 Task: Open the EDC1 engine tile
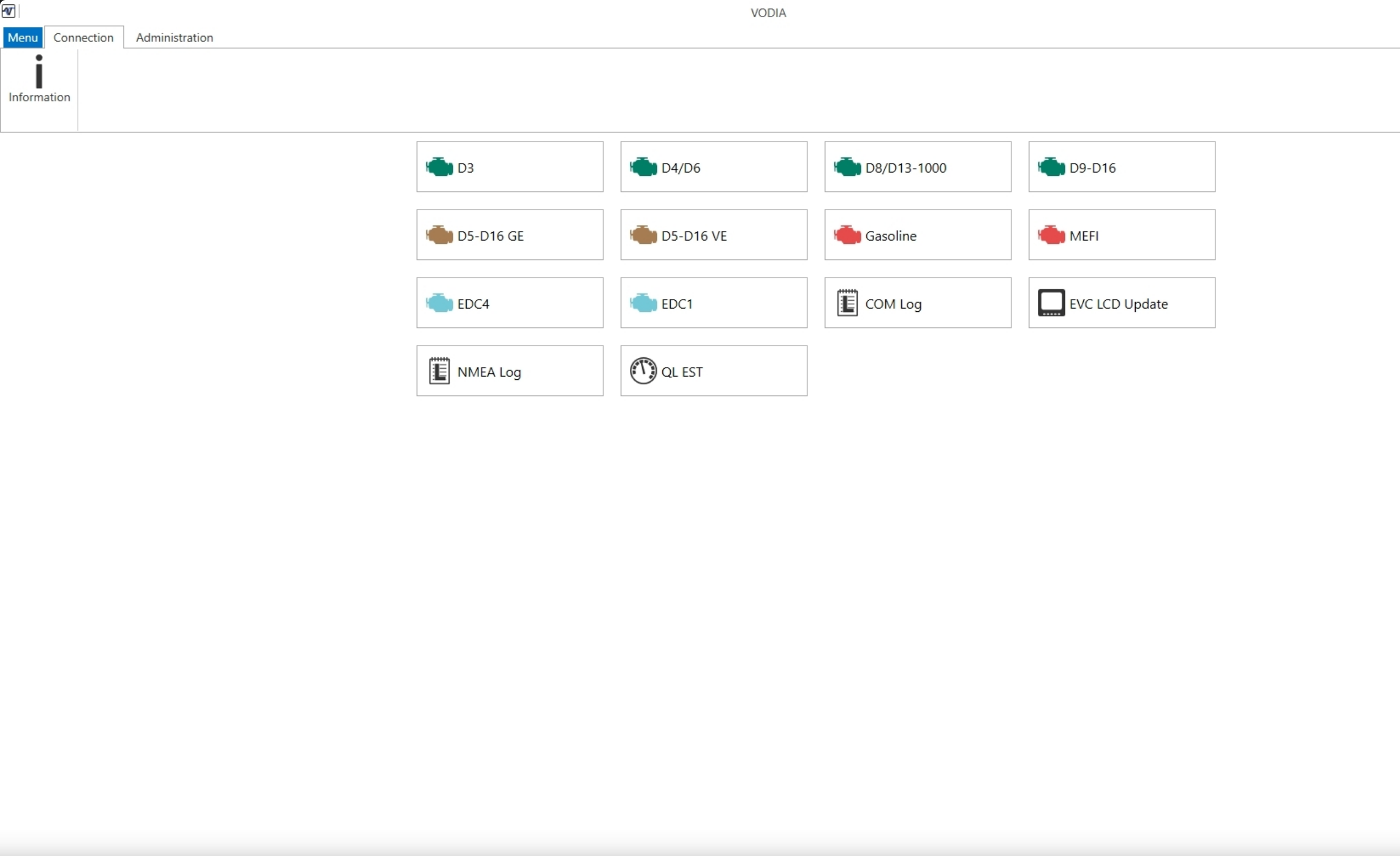pos(713,303)
